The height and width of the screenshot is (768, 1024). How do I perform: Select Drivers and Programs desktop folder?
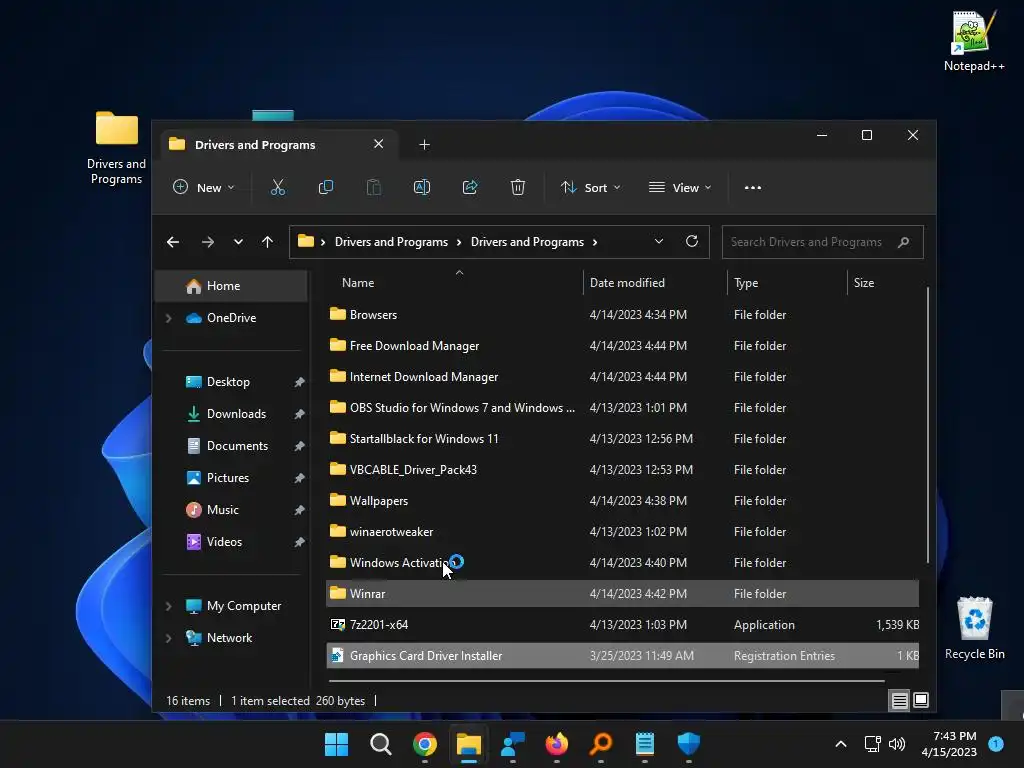point(116,148)
